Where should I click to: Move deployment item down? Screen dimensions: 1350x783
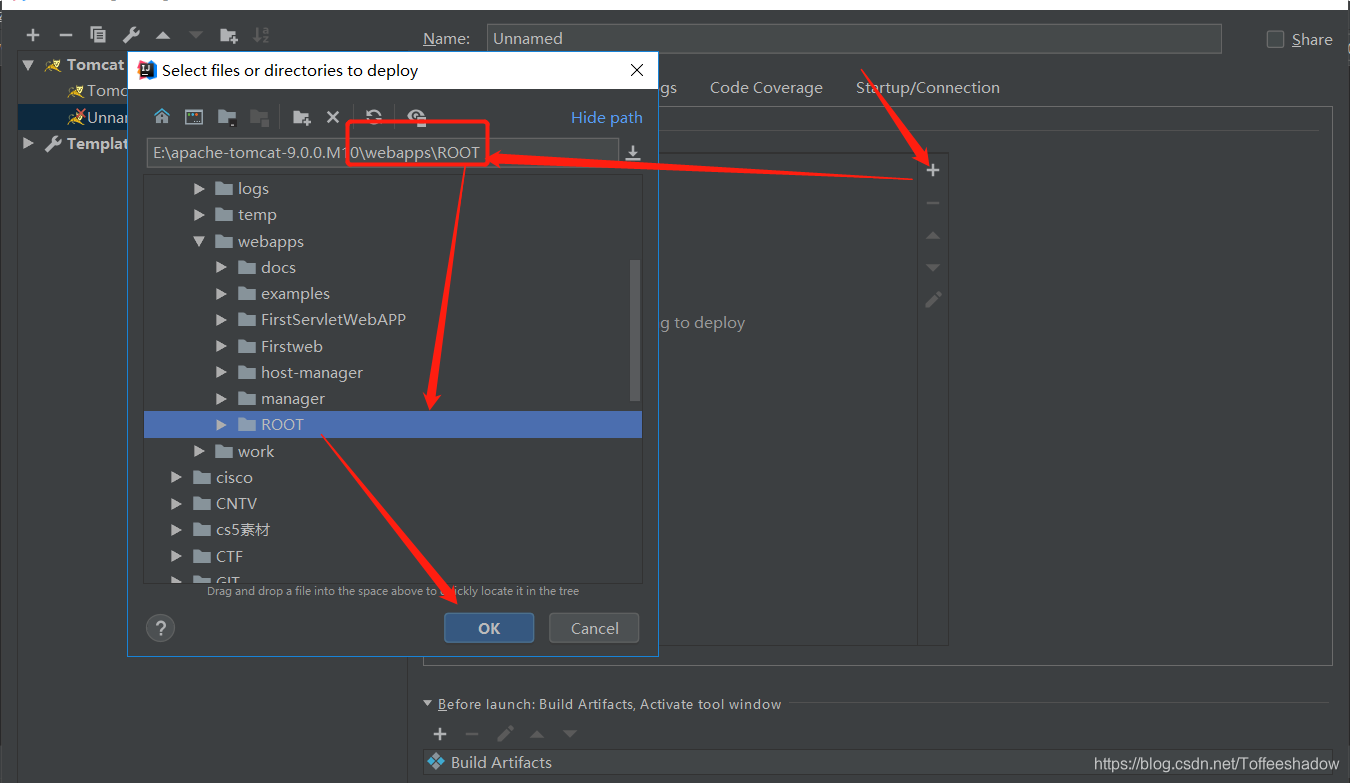pyautogui.click(x=933, y=268)
